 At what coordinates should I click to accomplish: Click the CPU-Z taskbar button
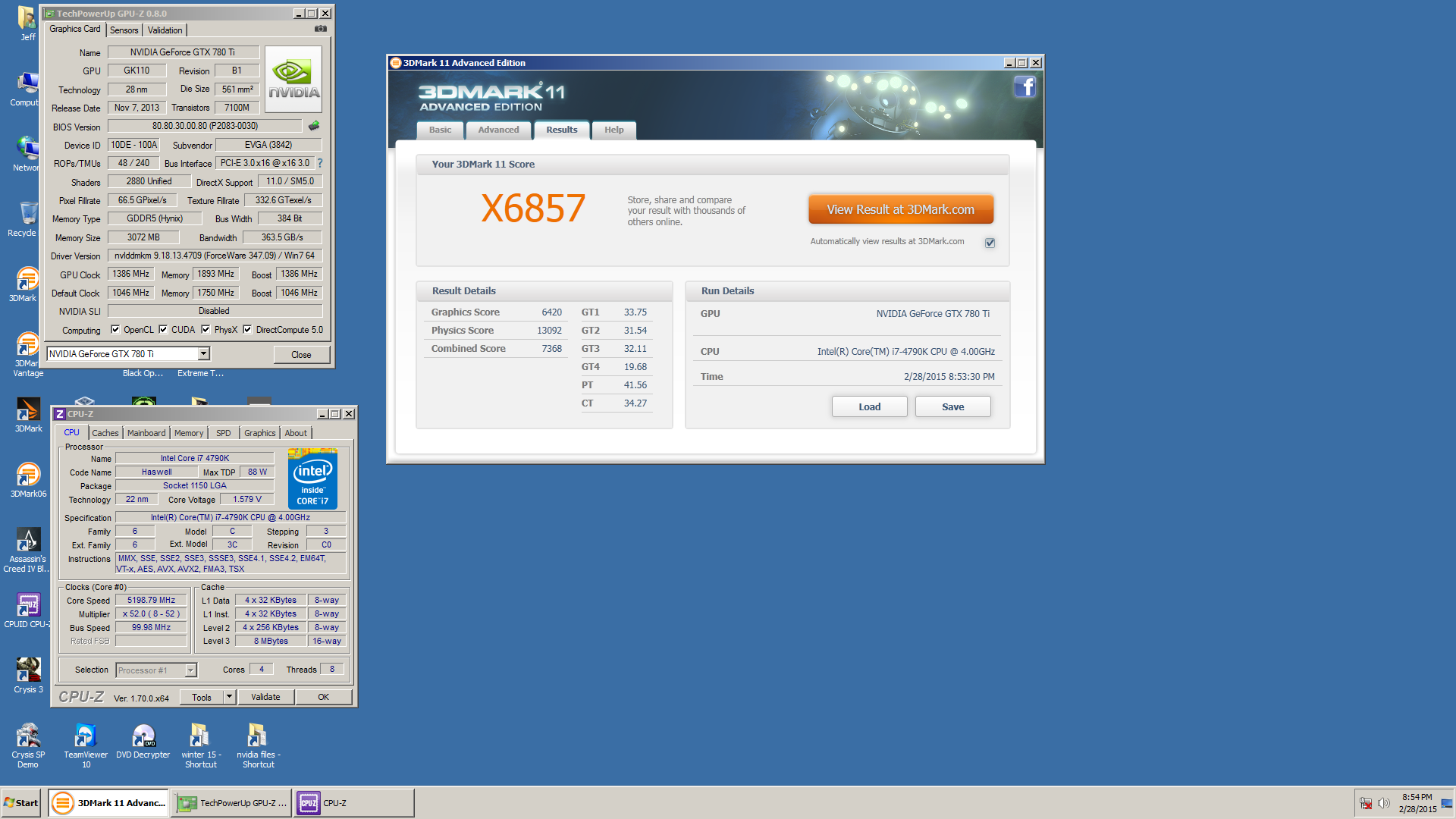coord(354,803)
